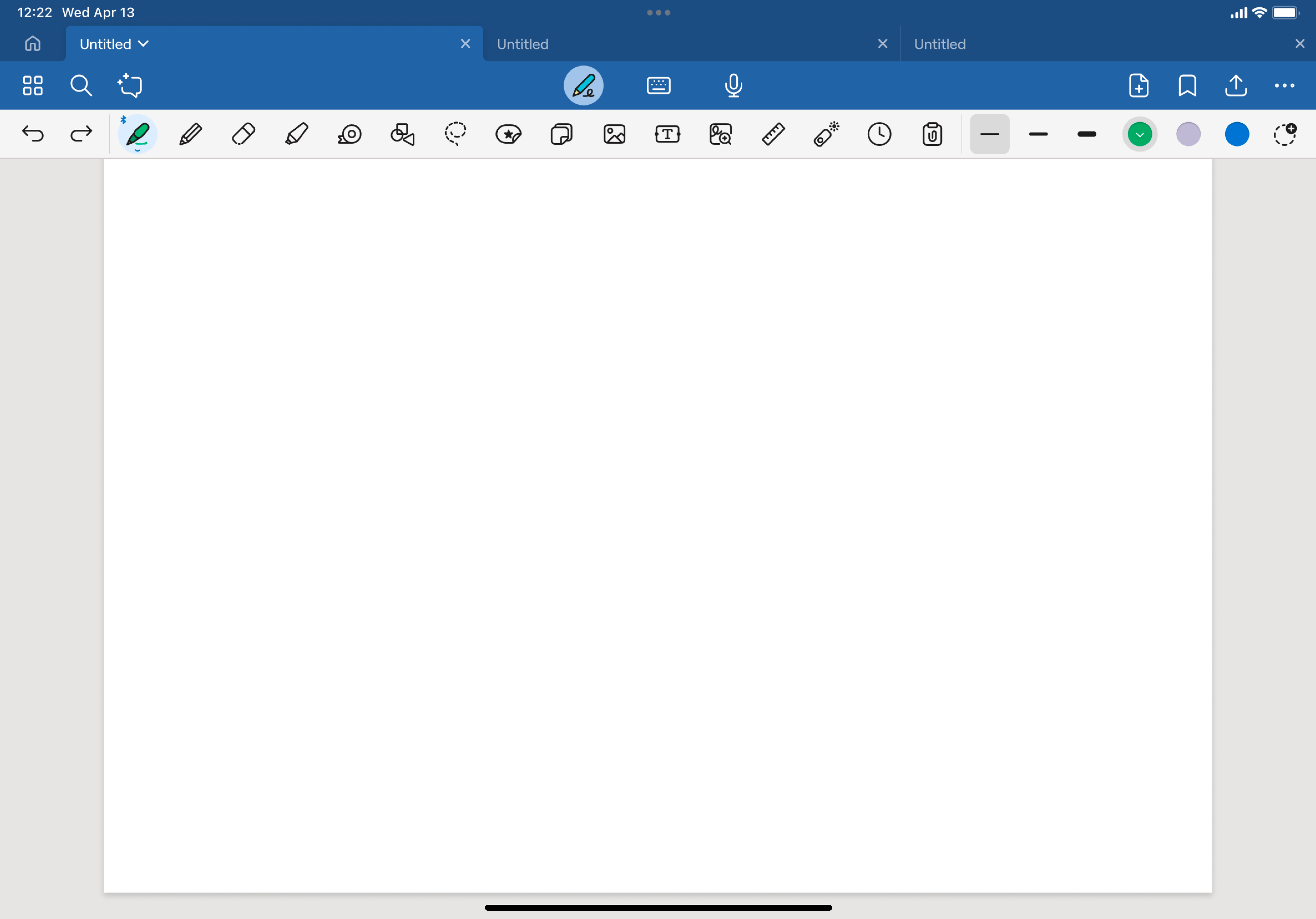Select the shapes tool
Viewport: 1316px width, 919px height.
coord(402,134)
